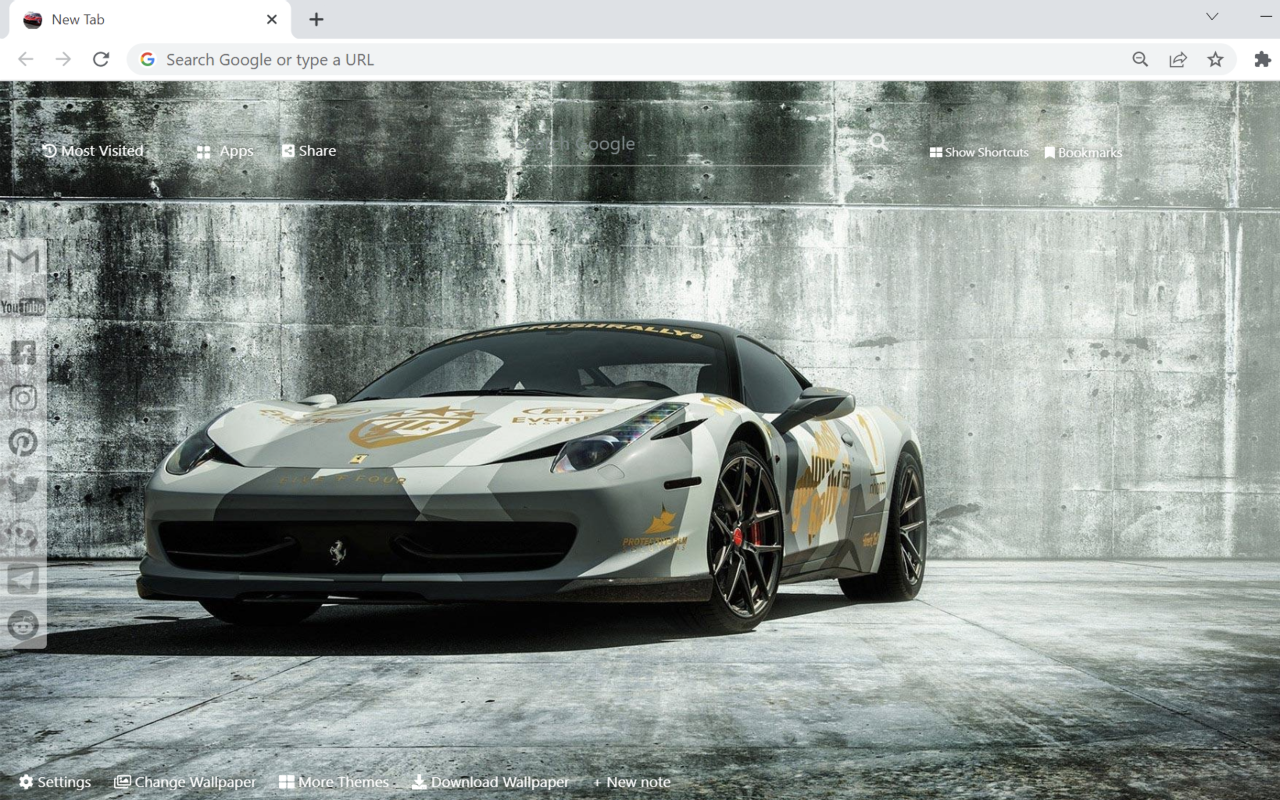This screenshot has width=1280, height=800.
Task: Open the Bookmarks menu on the page
Action: [1083, 152]
